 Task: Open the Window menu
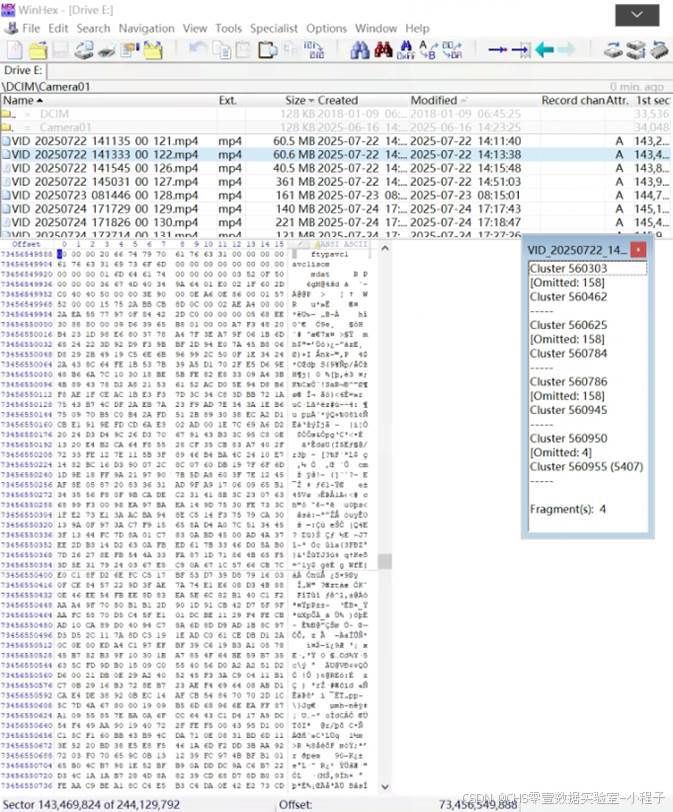(376, 28)
